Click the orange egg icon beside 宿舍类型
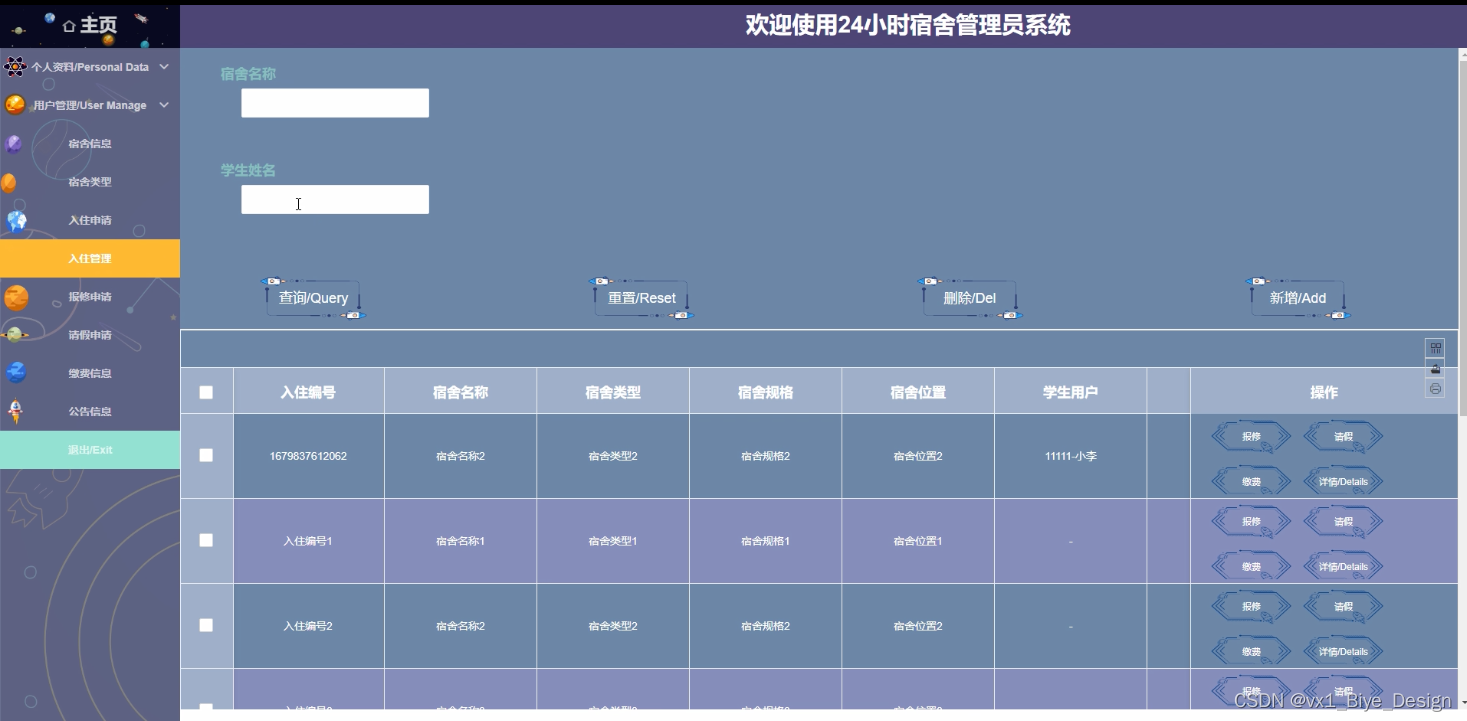This screenshot has height=721, width=1467. (9, 182)
